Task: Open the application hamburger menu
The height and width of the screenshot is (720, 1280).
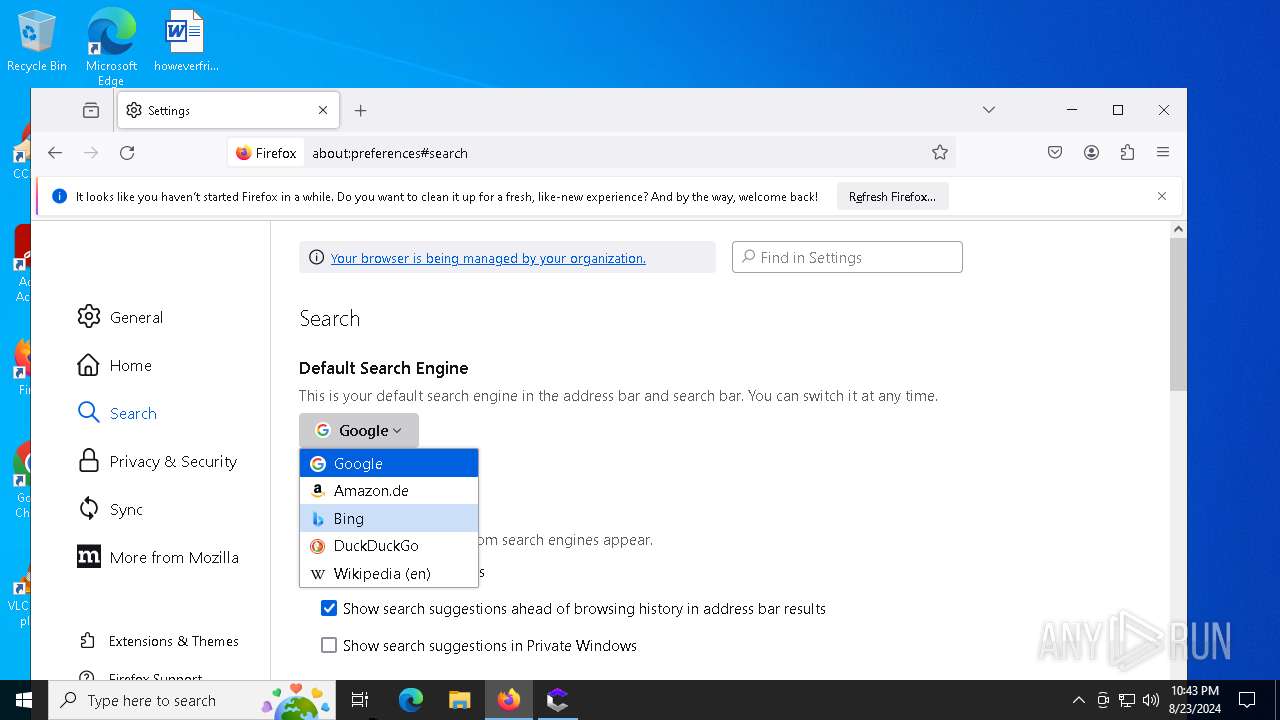Action: pyautogui.click(x=1163, y=153)
